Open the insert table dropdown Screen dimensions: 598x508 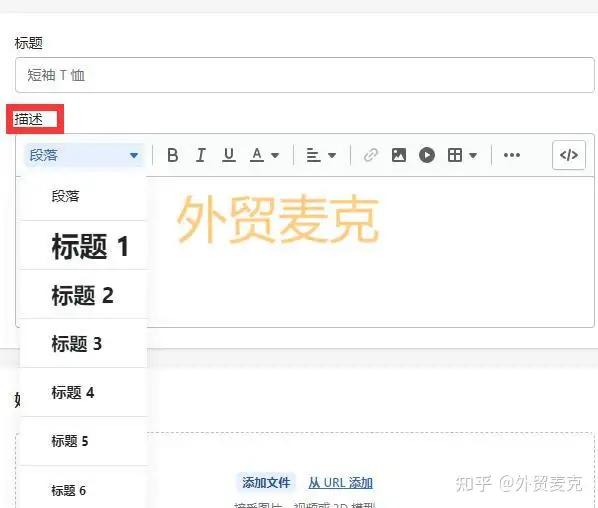[462, 155]
